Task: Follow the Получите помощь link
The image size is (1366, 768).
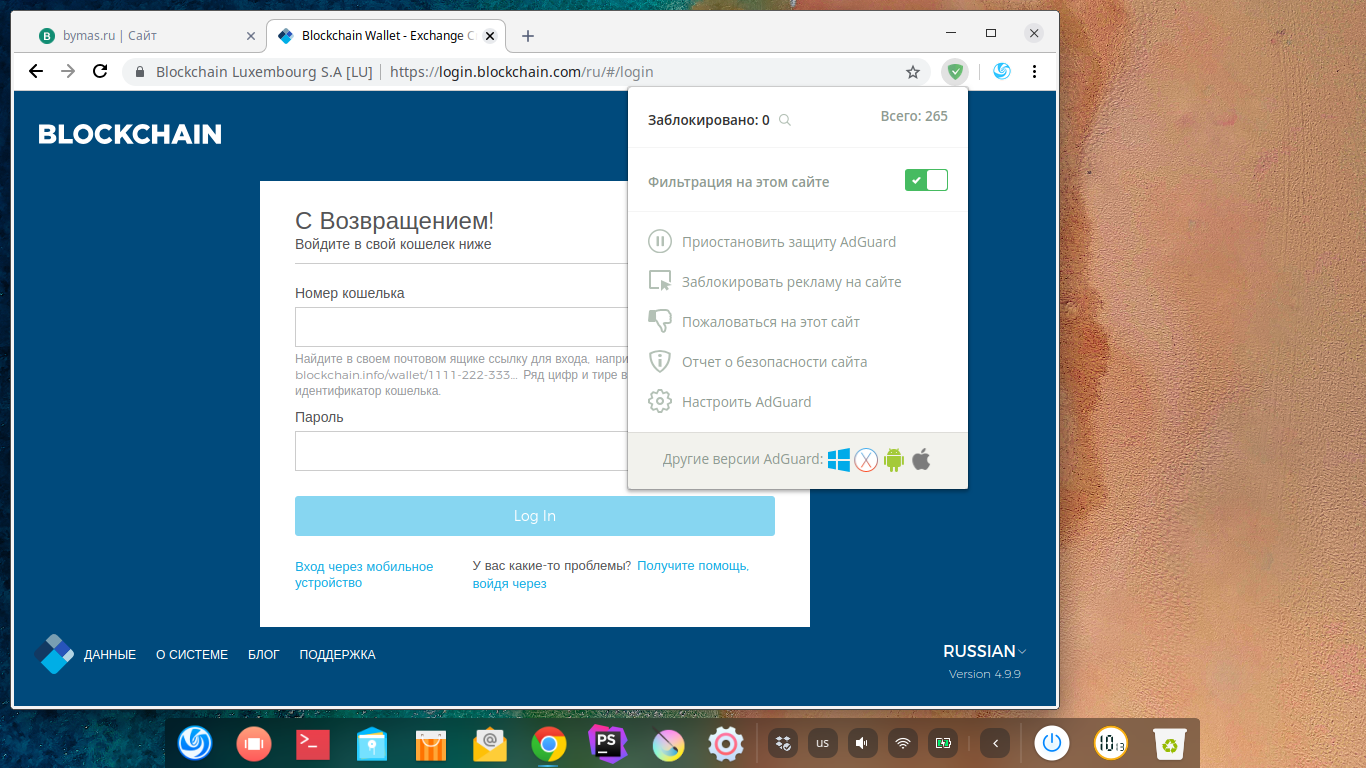Action: point(693,566)
